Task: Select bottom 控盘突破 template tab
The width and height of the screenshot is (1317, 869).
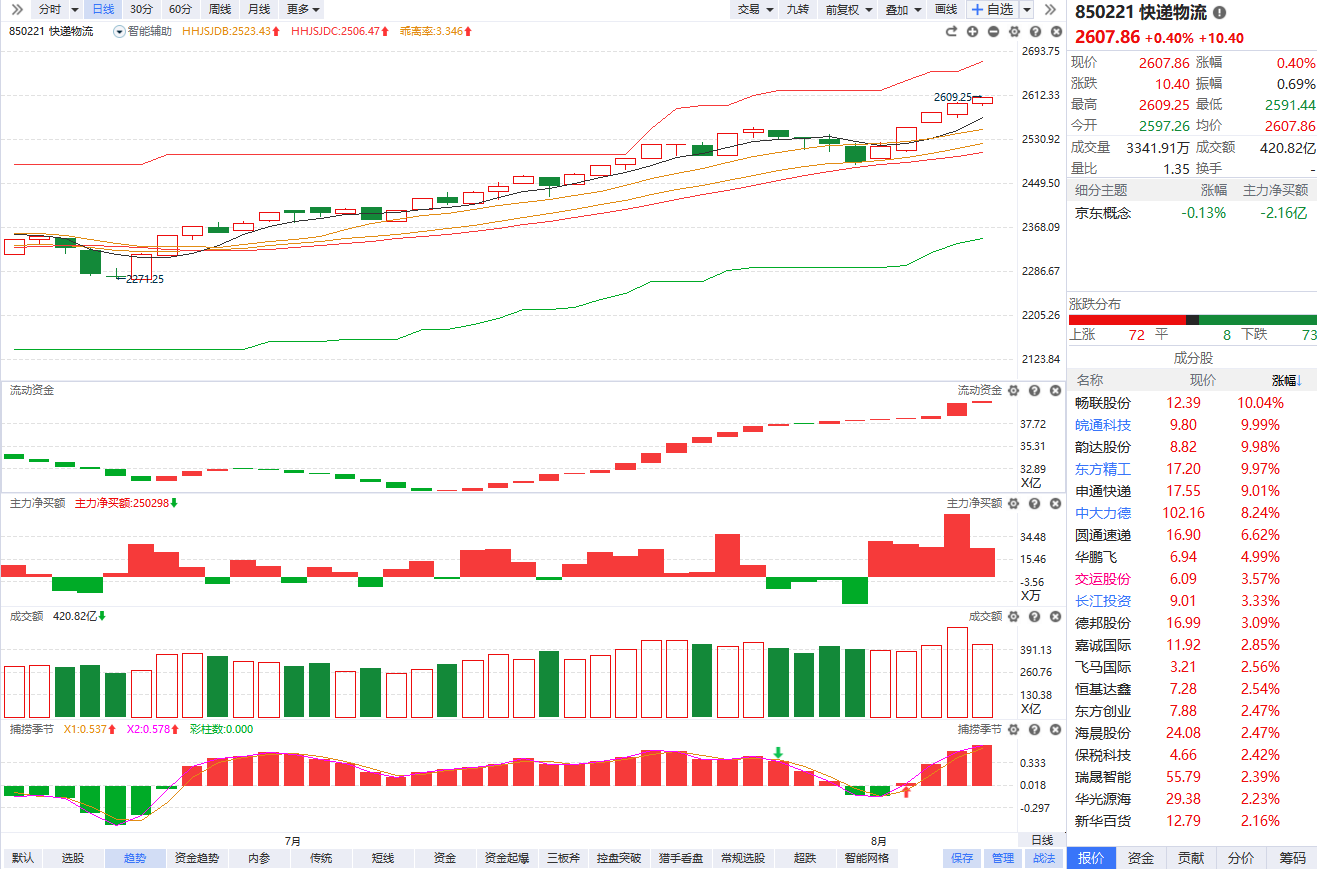Action: [x=618, y=858]
